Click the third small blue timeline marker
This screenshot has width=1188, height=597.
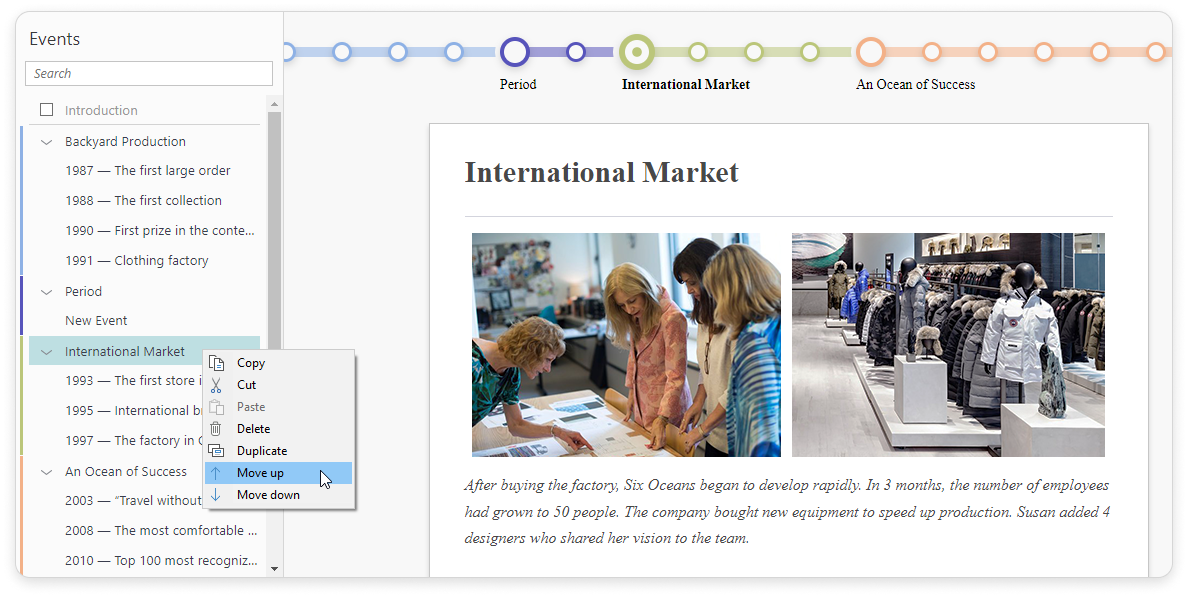coord(454,52)
